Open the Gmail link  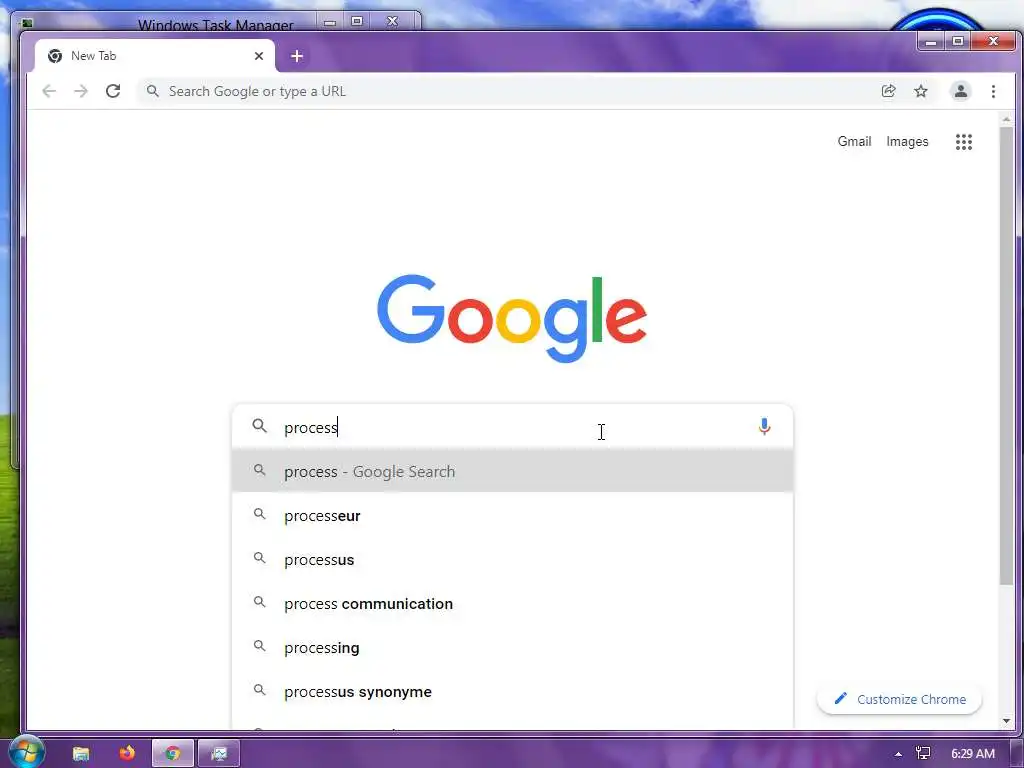click(854, 142)
